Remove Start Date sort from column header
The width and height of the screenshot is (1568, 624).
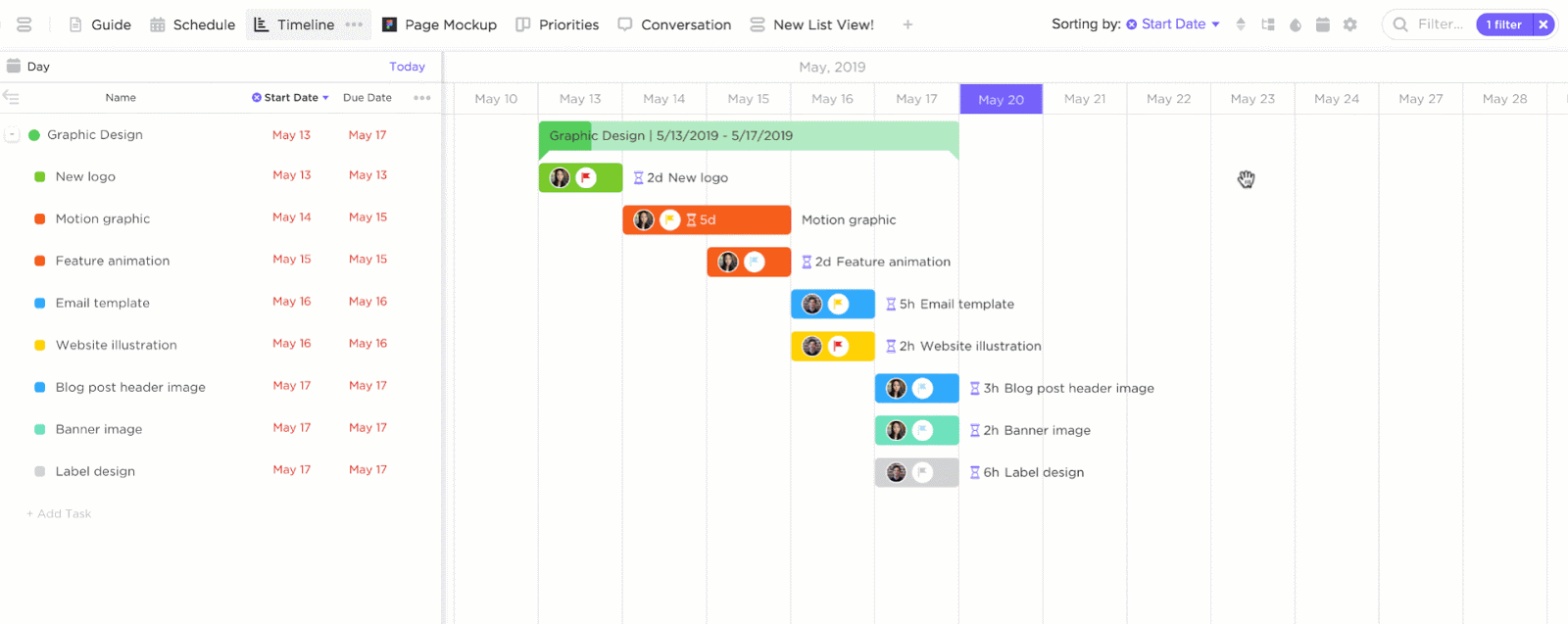click(x=257, y=98)
